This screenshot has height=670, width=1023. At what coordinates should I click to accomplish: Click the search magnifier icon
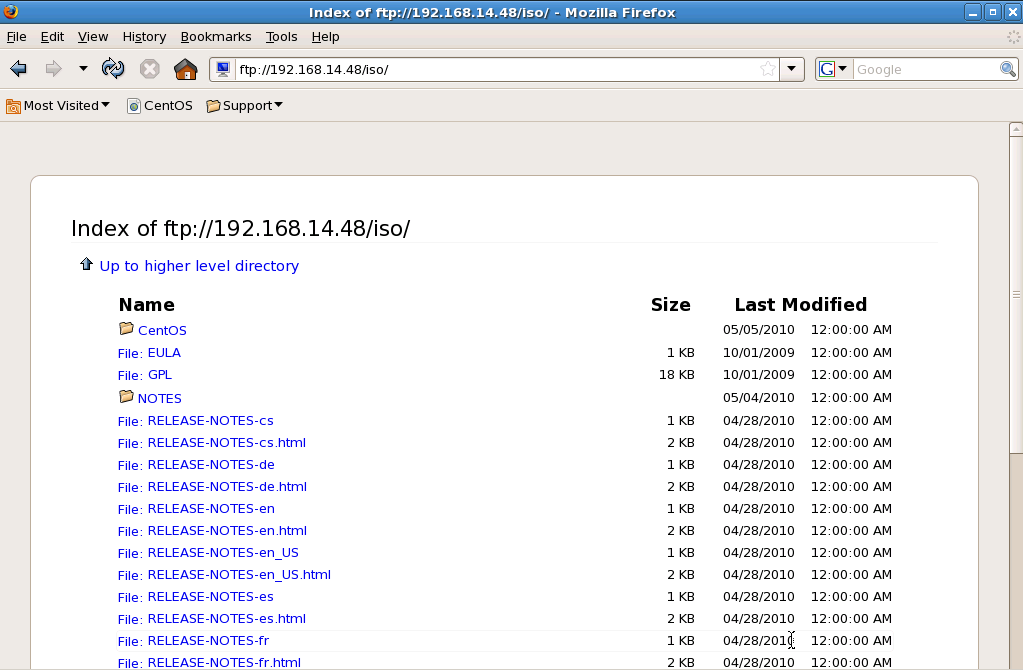point(1007,69)
